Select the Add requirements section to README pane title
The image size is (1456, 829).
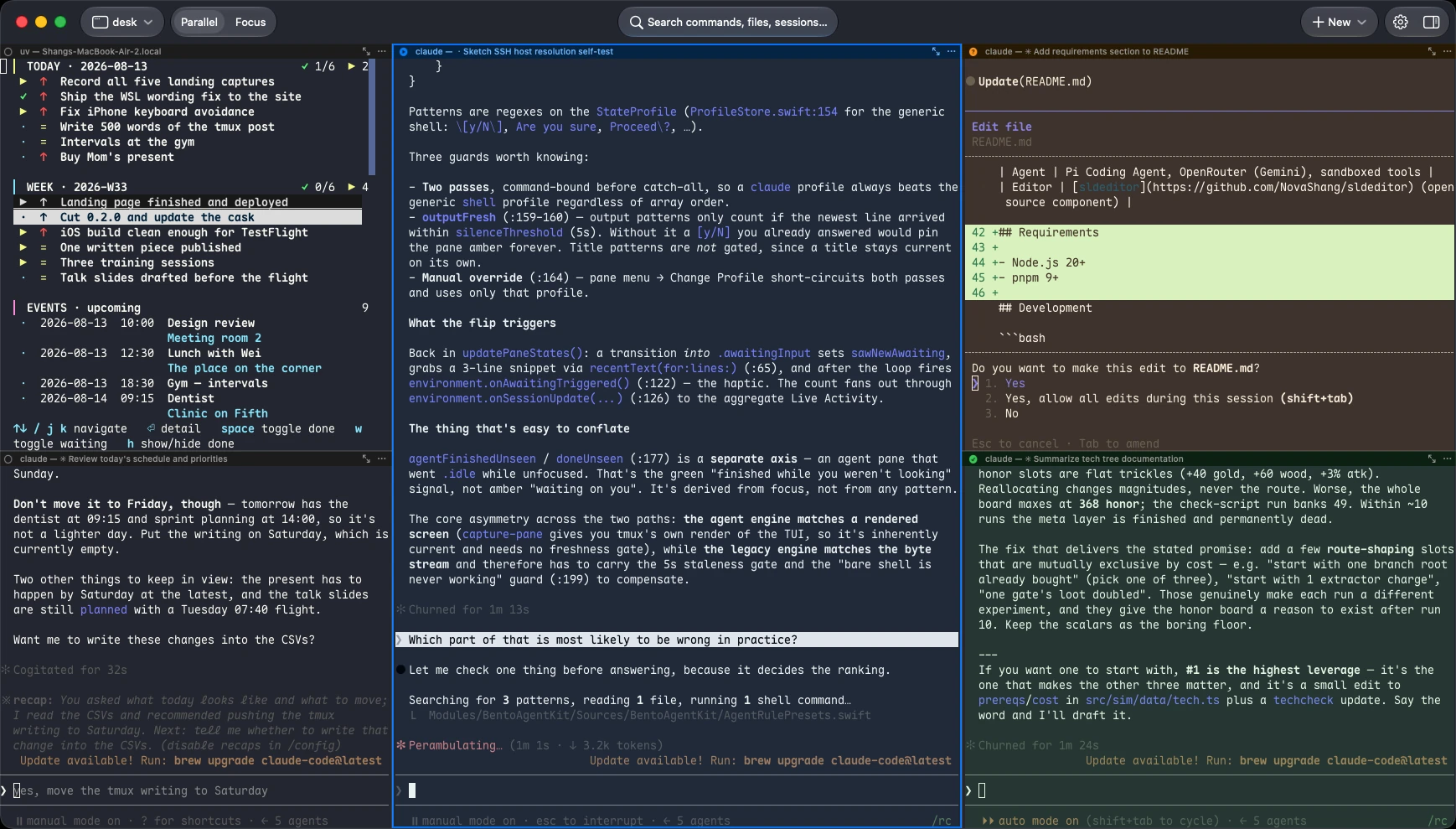click(x=1111, y=51)
